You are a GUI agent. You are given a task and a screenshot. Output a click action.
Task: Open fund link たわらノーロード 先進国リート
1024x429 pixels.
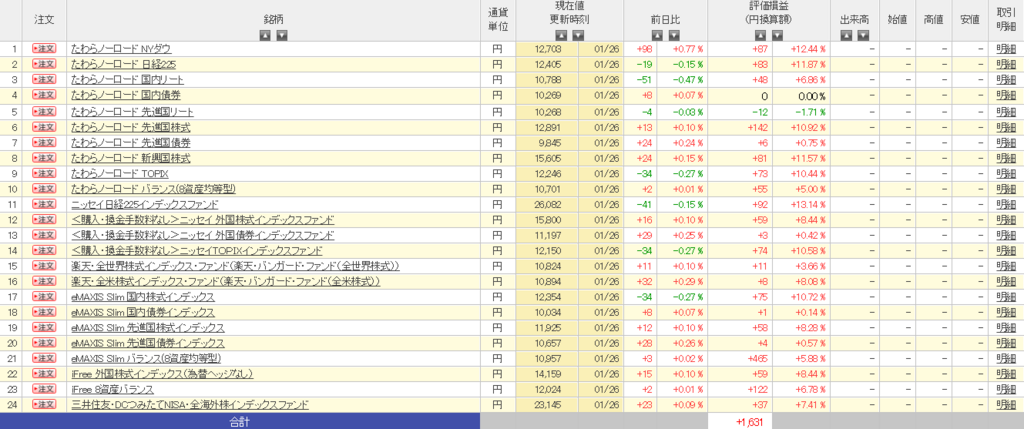pos(132,112)
